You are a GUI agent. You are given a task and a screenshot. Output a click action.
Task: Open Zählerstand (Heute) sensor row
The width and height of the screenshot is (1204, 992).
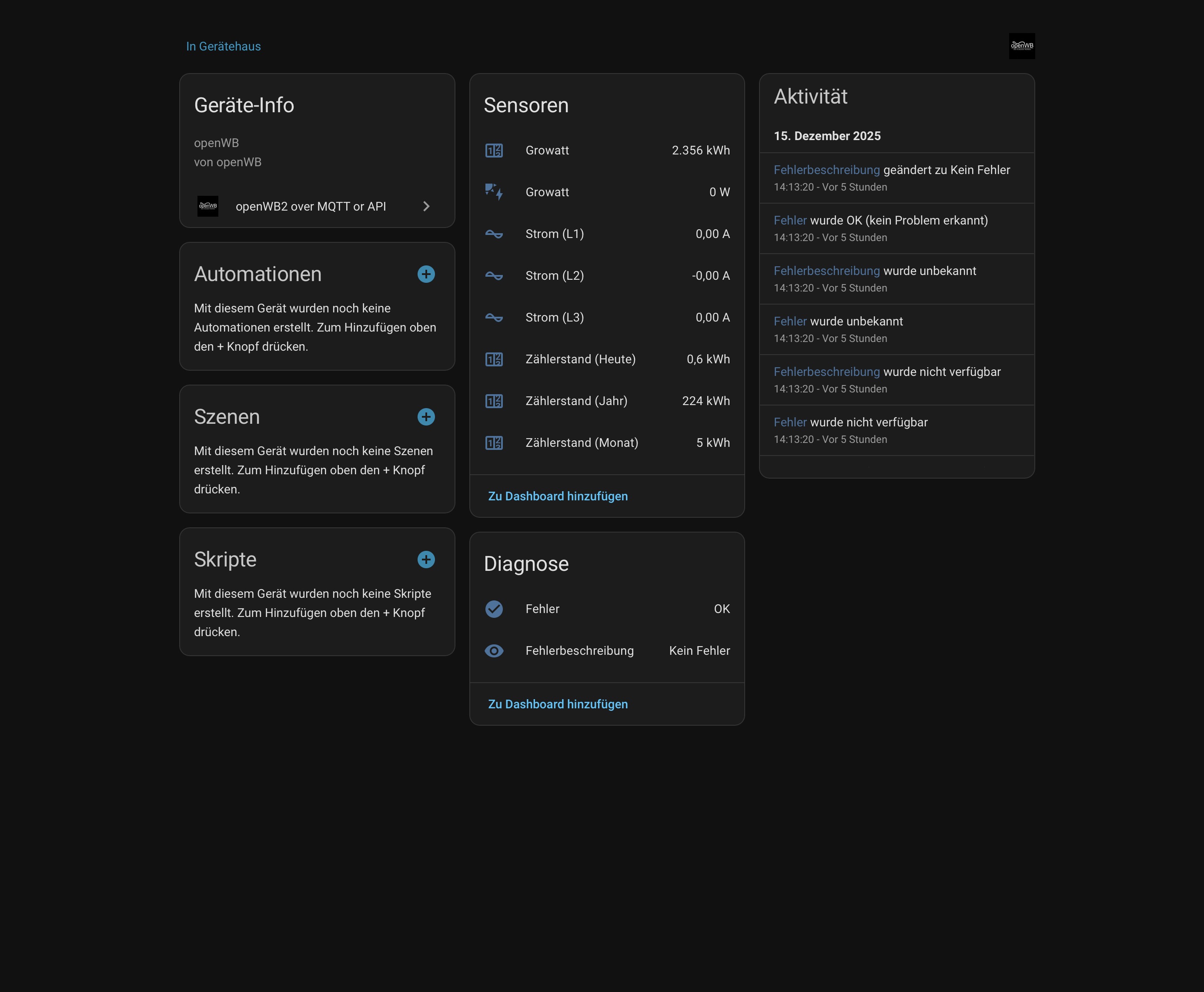click(x=607, y=359)
